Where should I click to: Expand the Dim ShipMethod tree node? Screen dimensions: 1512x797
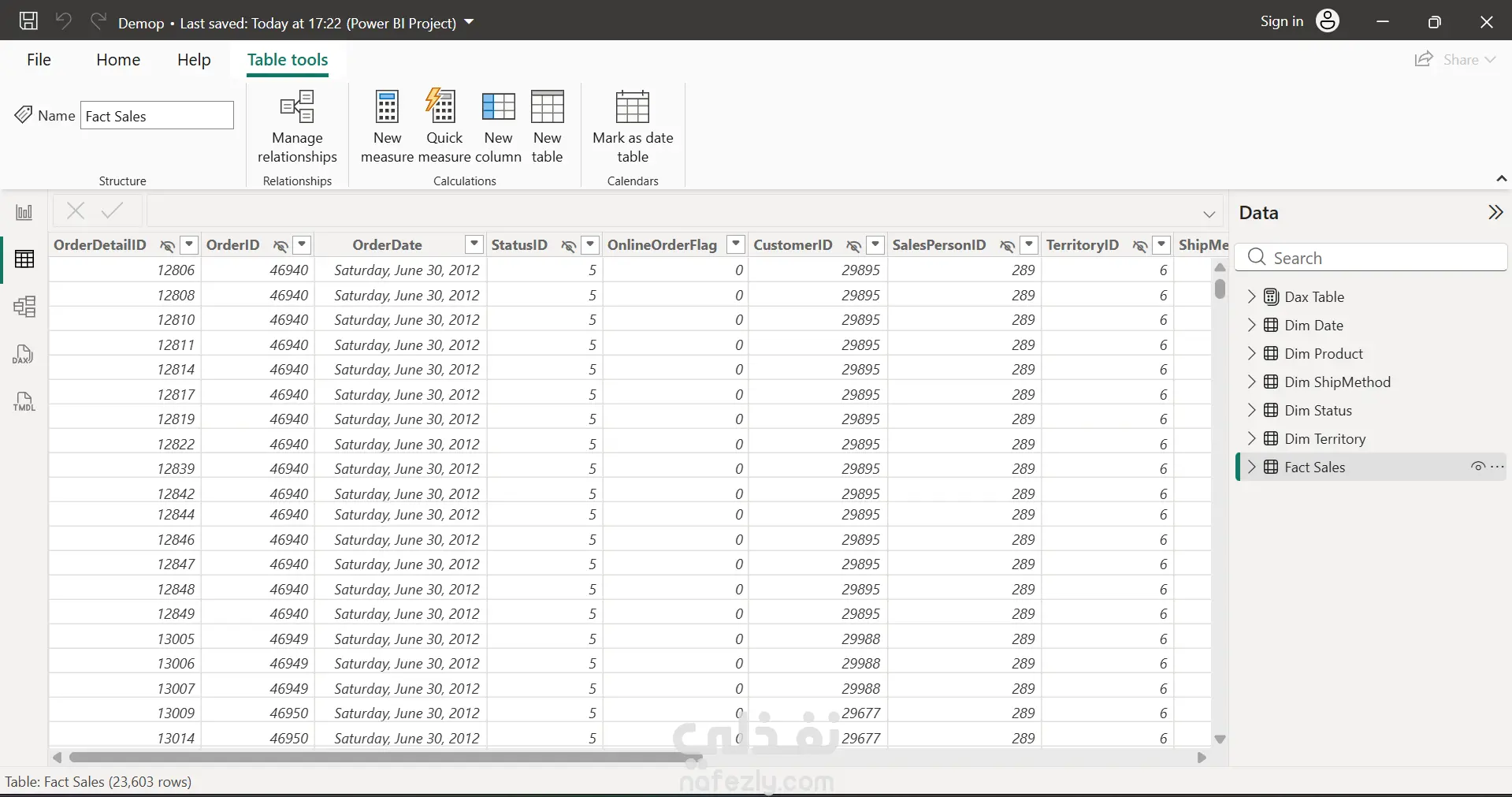(1251, 382)
